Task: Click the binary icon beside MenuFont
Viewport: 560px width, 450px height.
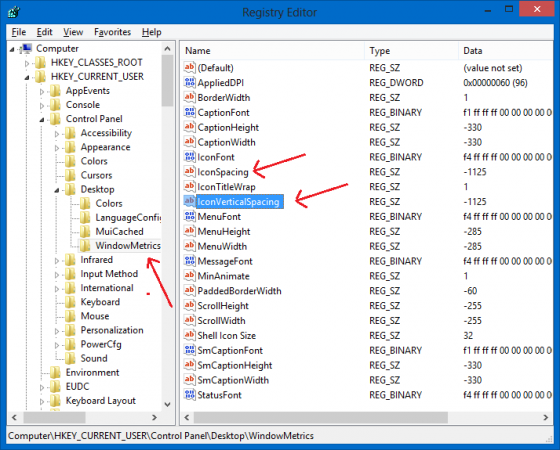Action: pos(189,216)
